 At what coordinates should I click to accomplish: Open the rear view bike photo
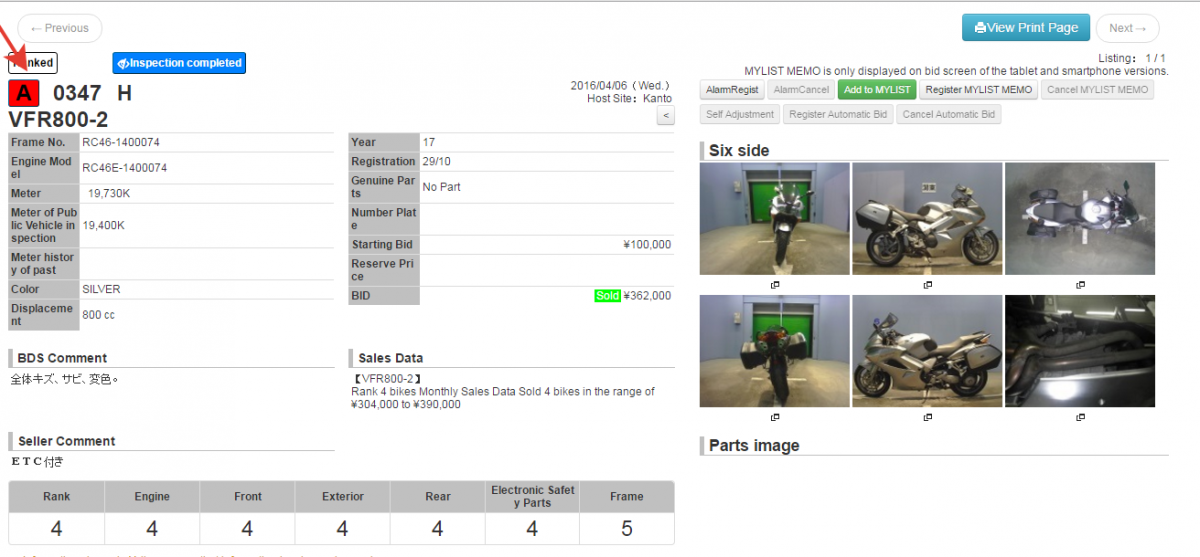pos(775,351)
